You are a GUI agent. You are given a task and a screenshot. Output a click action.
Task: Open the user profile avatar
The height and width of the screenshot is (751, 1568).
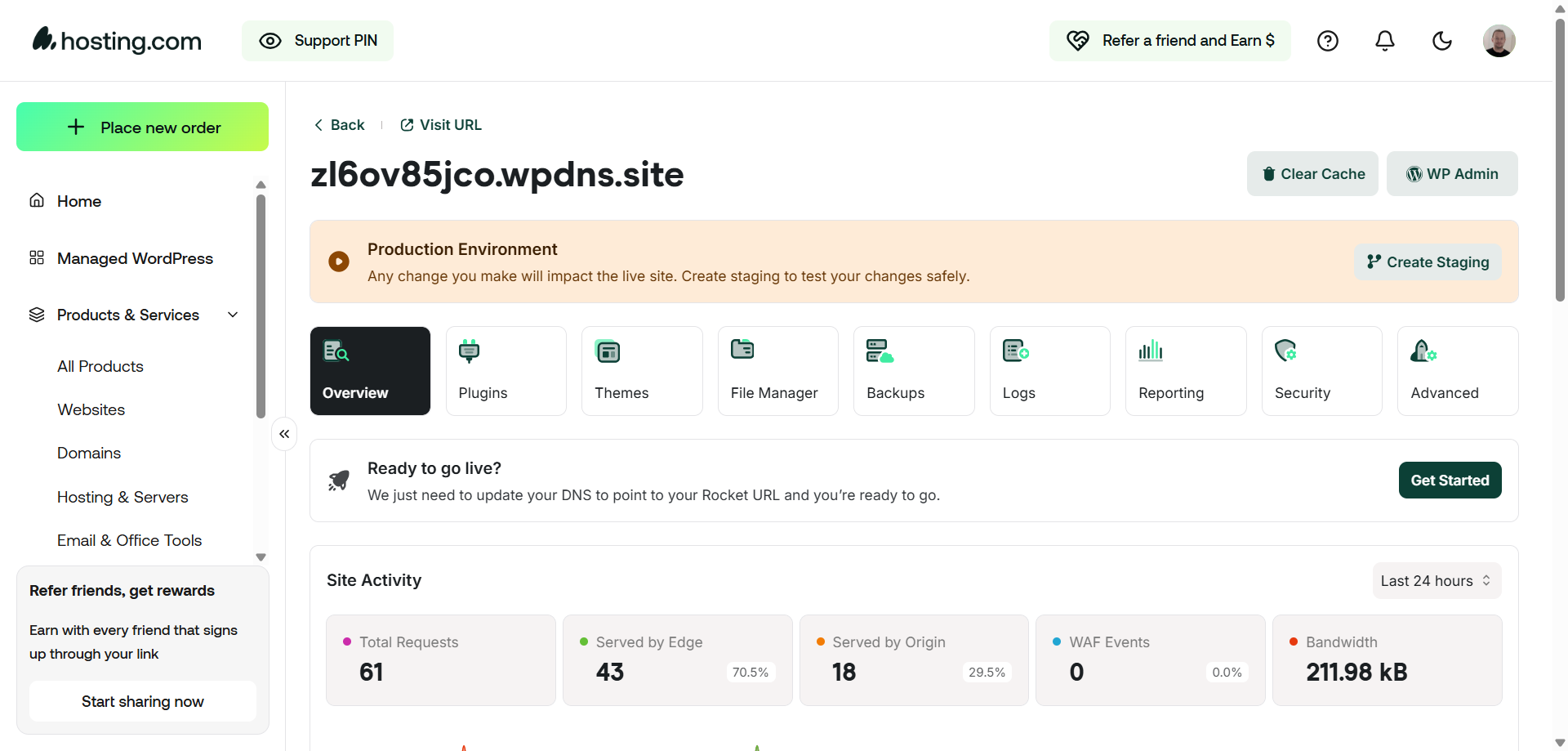click(x=1499, y=41)
